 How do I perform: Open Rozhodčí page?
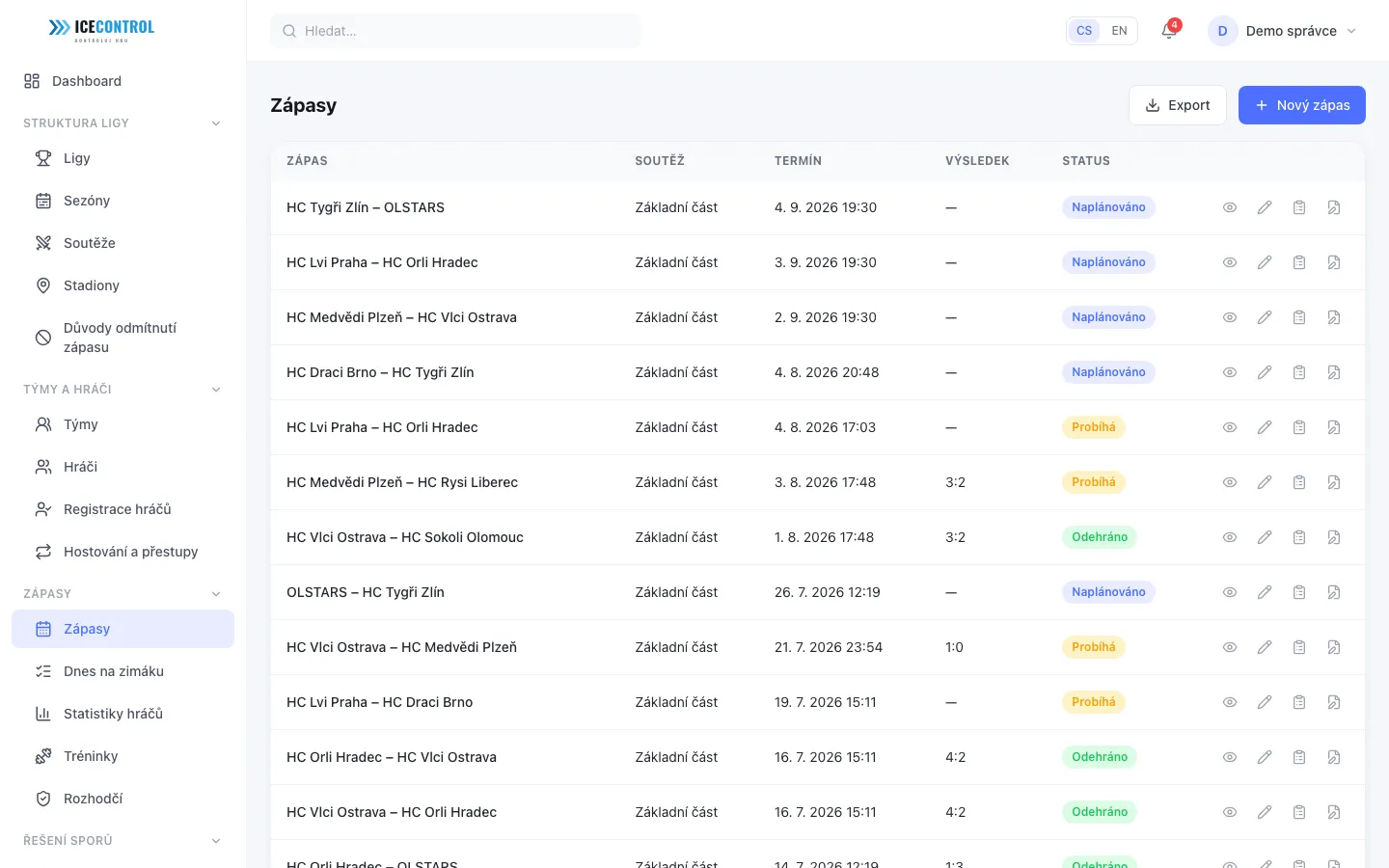click(123, 799)
